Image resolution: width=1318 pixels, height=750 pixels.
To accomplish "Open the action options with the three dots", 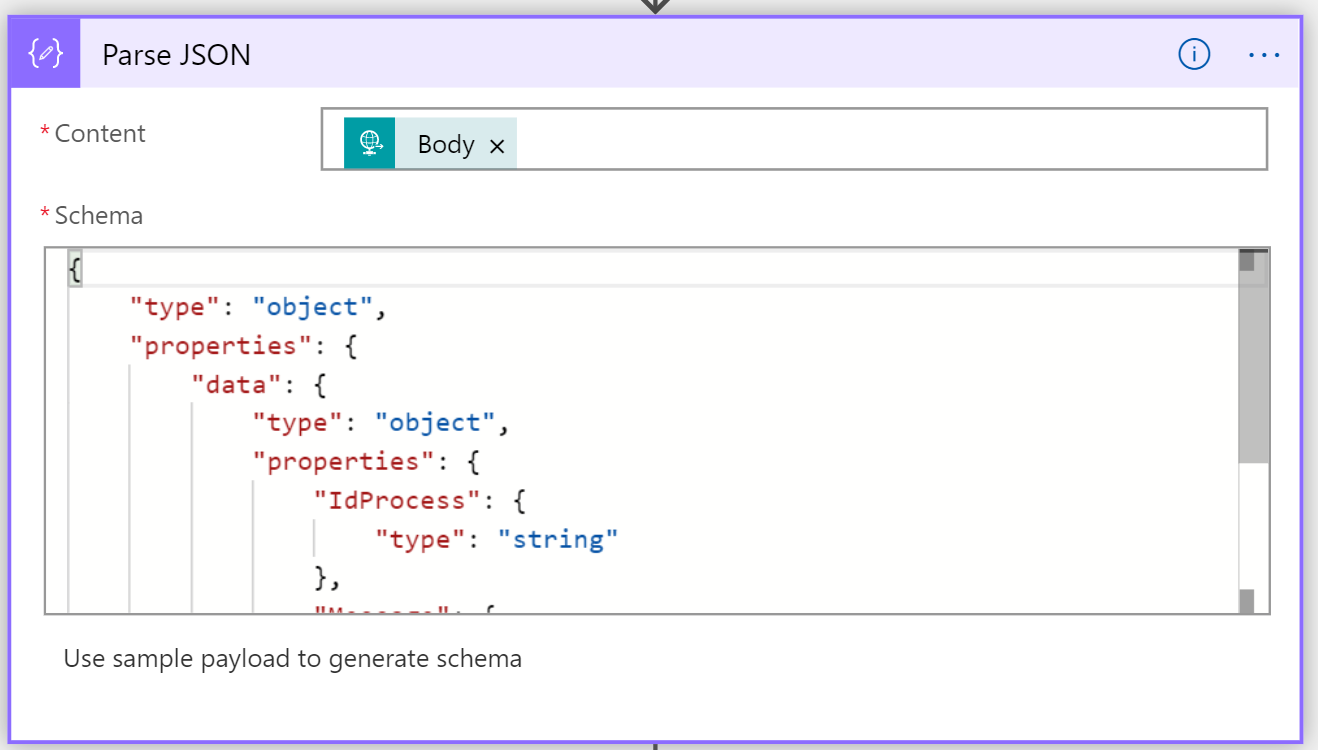I will pos(1264,55).
